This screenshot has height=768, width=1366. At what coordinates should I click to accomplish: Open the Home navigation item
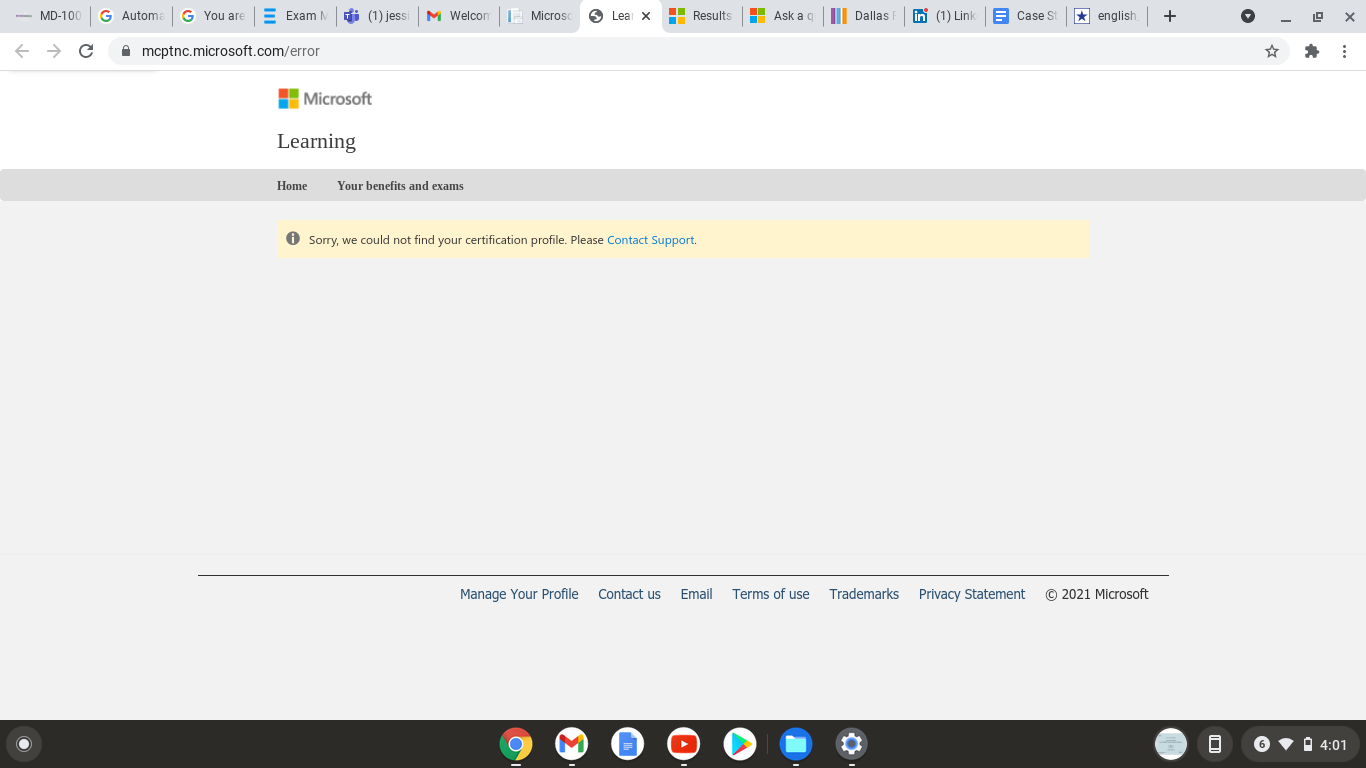(292, 186)
